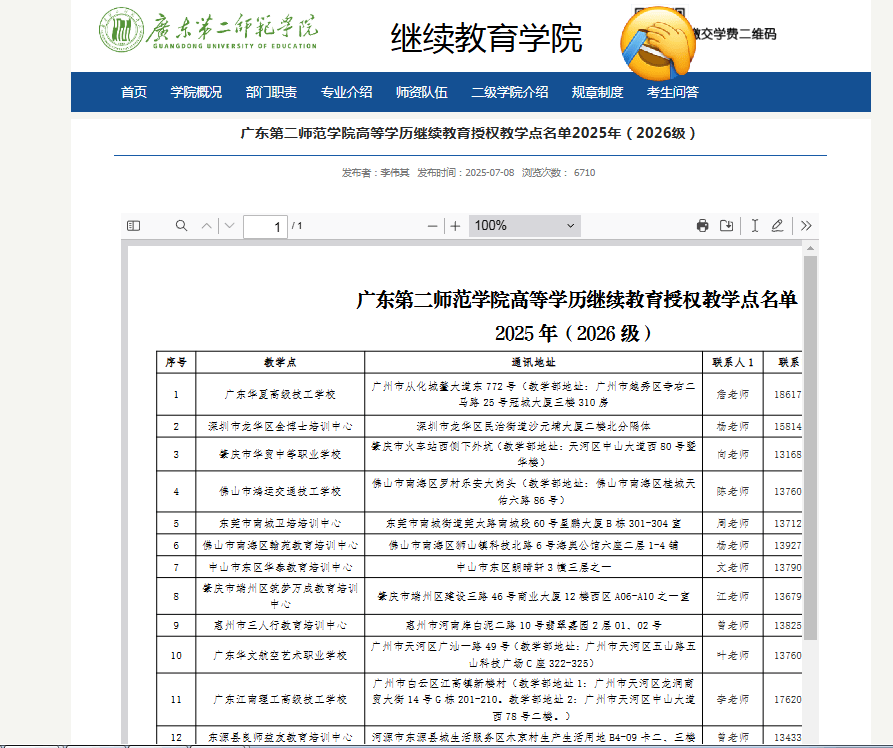Select the draw pen tool
Image resolution: width=893 pixels, height=748 pixels.
777,226
